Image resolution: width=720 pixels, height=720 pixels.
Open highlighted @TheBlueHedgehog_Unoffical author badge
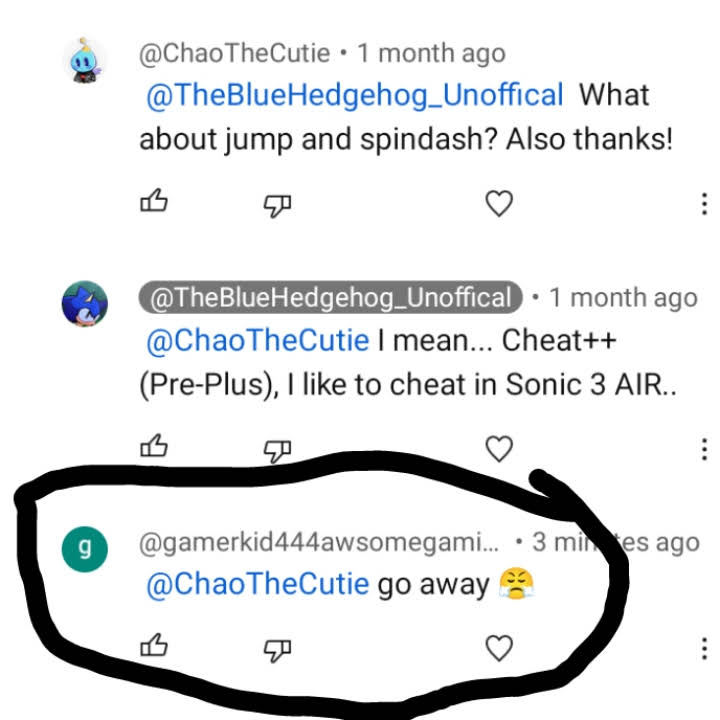[x=331, y=298]
